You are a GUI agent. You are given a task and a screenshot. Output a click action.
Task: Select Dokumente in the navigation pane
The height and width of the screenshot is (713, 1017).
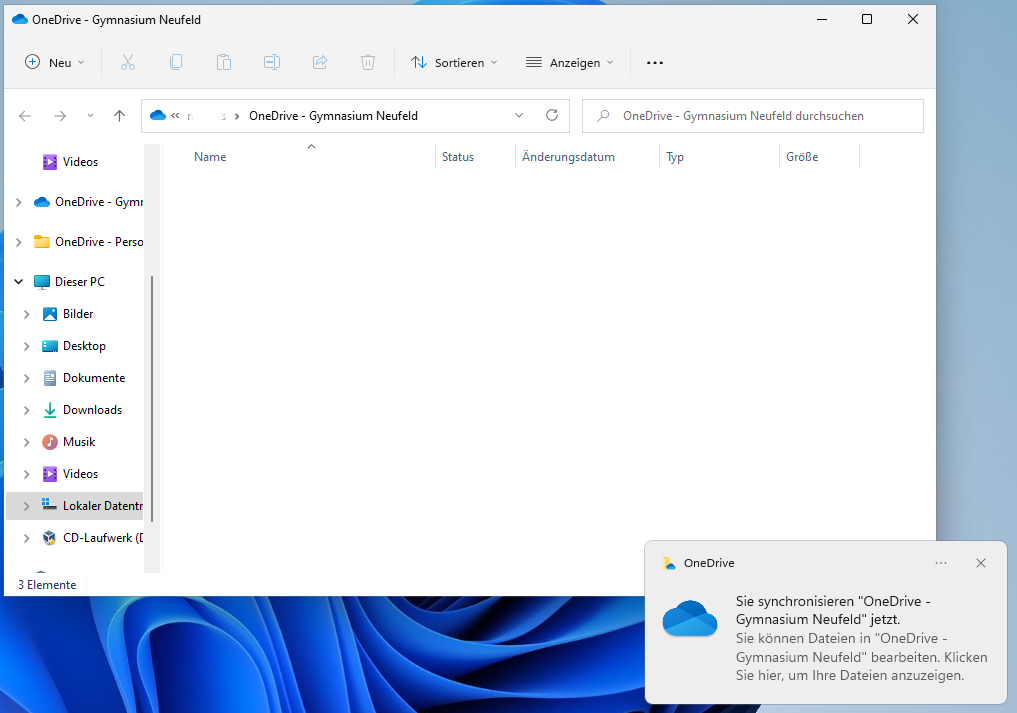[x=93, y=378]
